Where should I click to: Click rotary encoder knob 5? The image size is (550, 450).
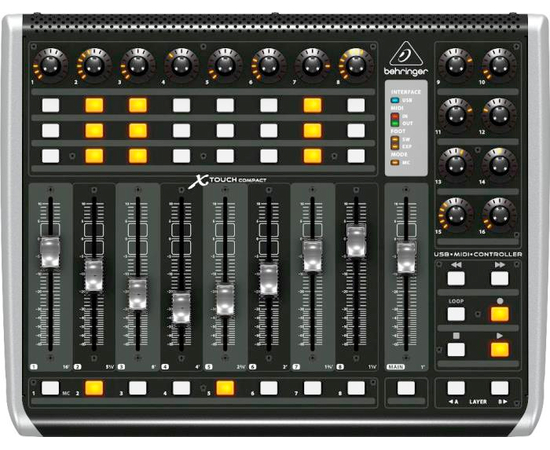(x=225, y=65)
